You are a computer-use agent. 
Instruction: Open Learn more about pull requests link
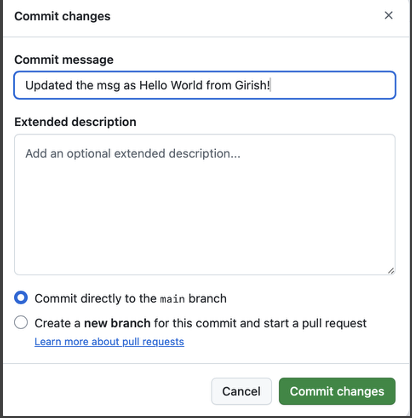coord(109,342)
